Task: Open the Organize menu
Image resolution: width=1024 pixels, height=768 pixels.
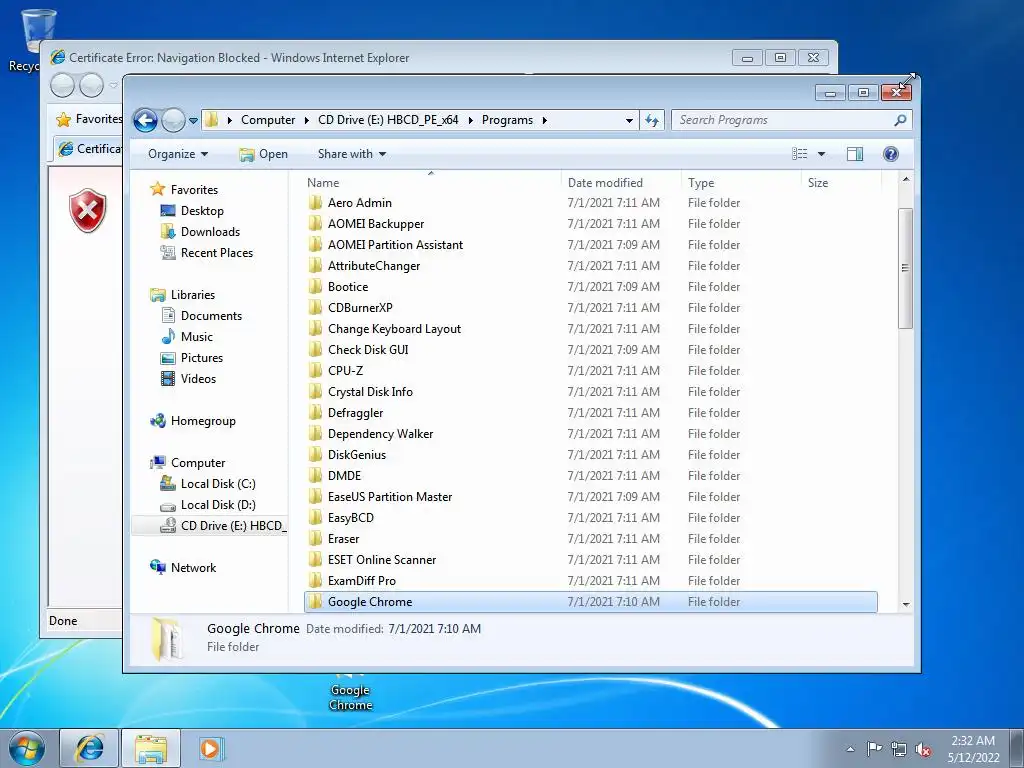Action: click(178, 154)
